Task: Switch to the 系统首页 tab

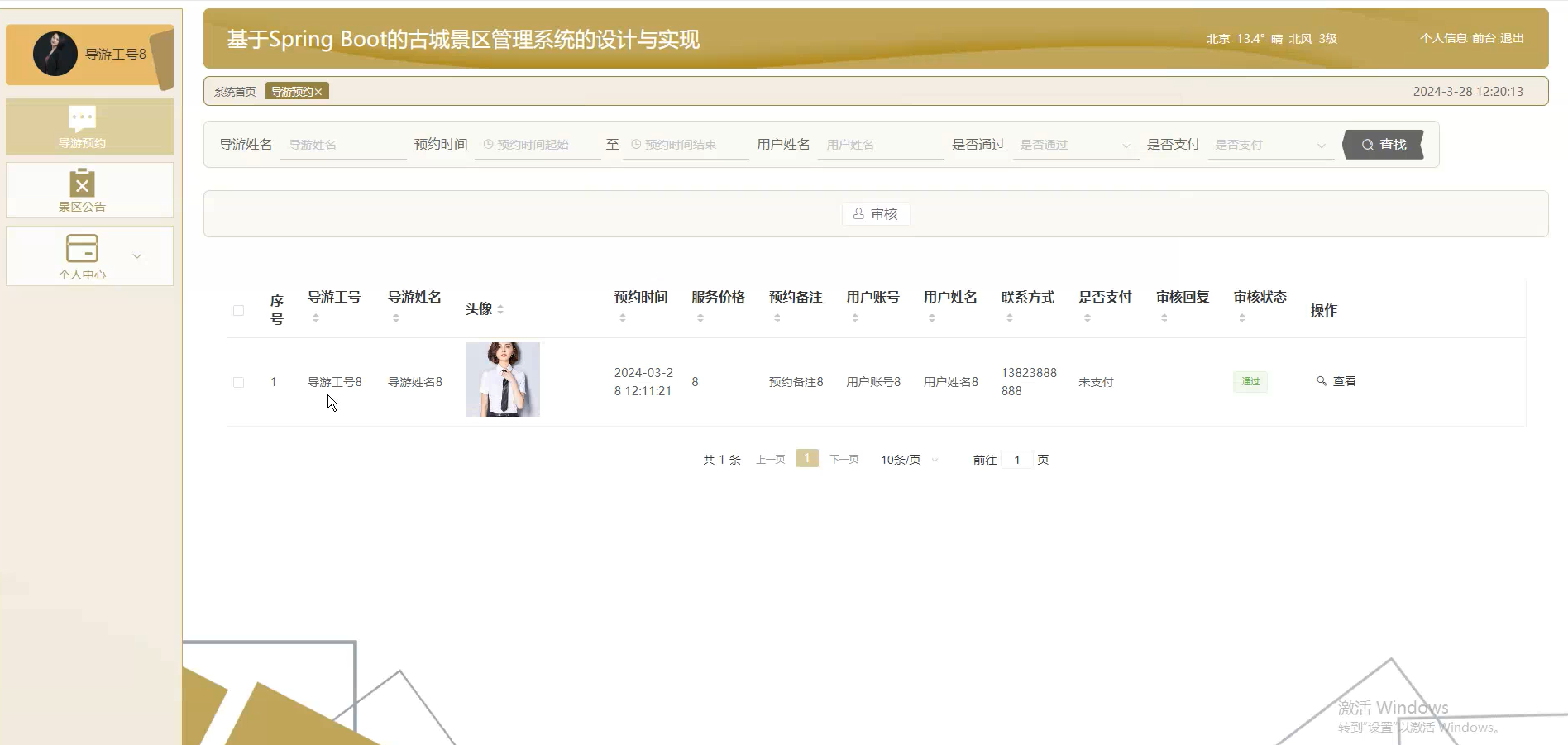Action: [235, 92]
